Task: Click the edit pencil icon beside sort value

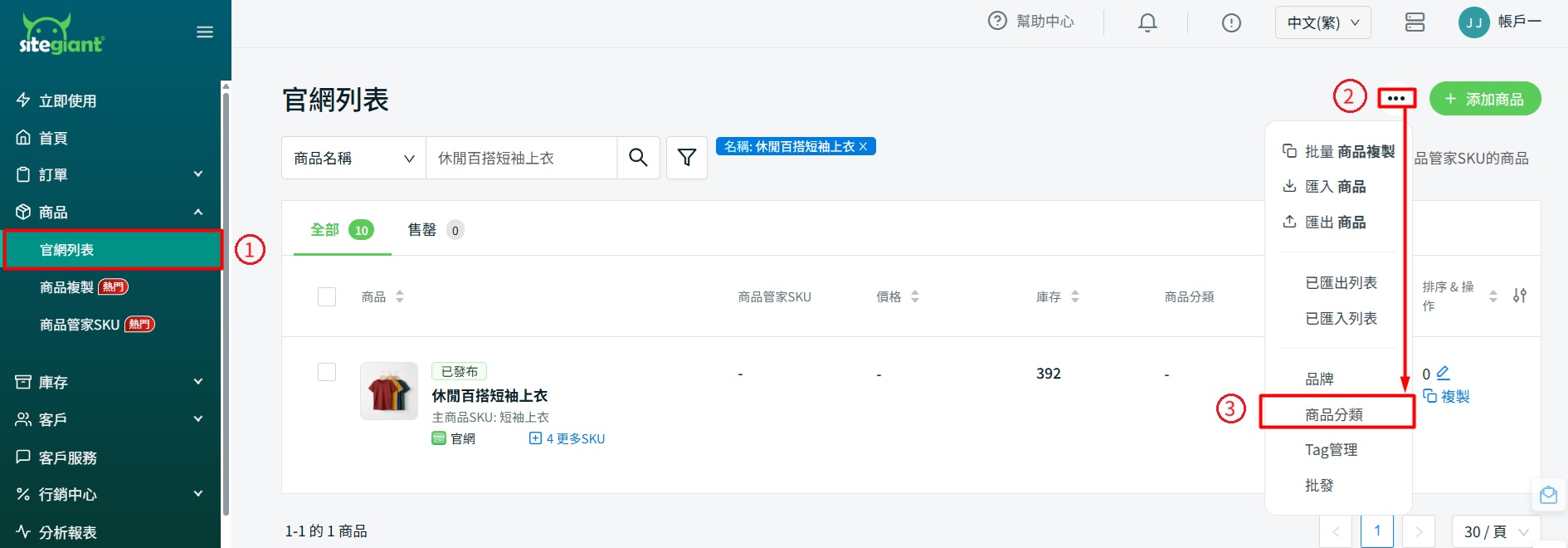Action: click(1443, 373)
